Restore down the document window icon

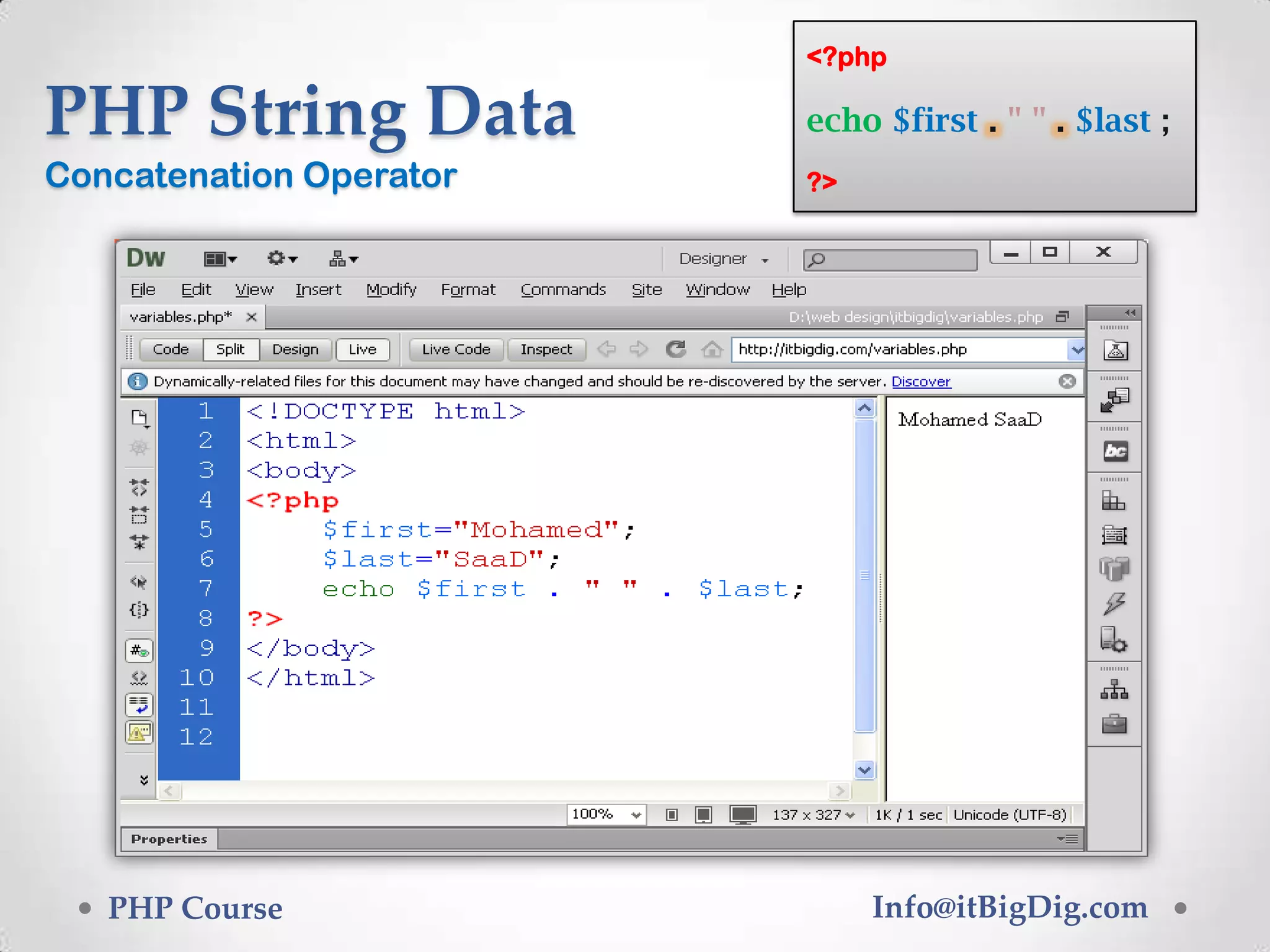(x=1062, y=317)
